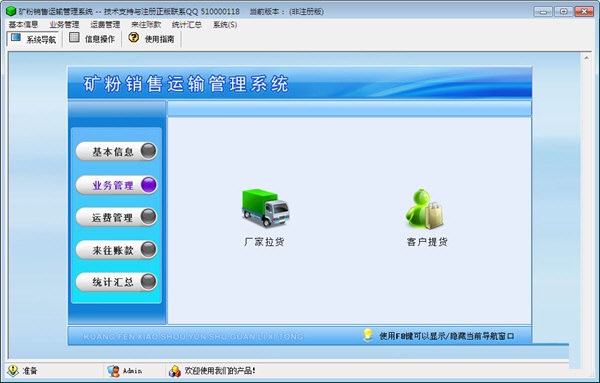Click the 欢迎使用我们的产品! status message
Viewport: 600px width, 383px height.
click(x=220, y=371)
